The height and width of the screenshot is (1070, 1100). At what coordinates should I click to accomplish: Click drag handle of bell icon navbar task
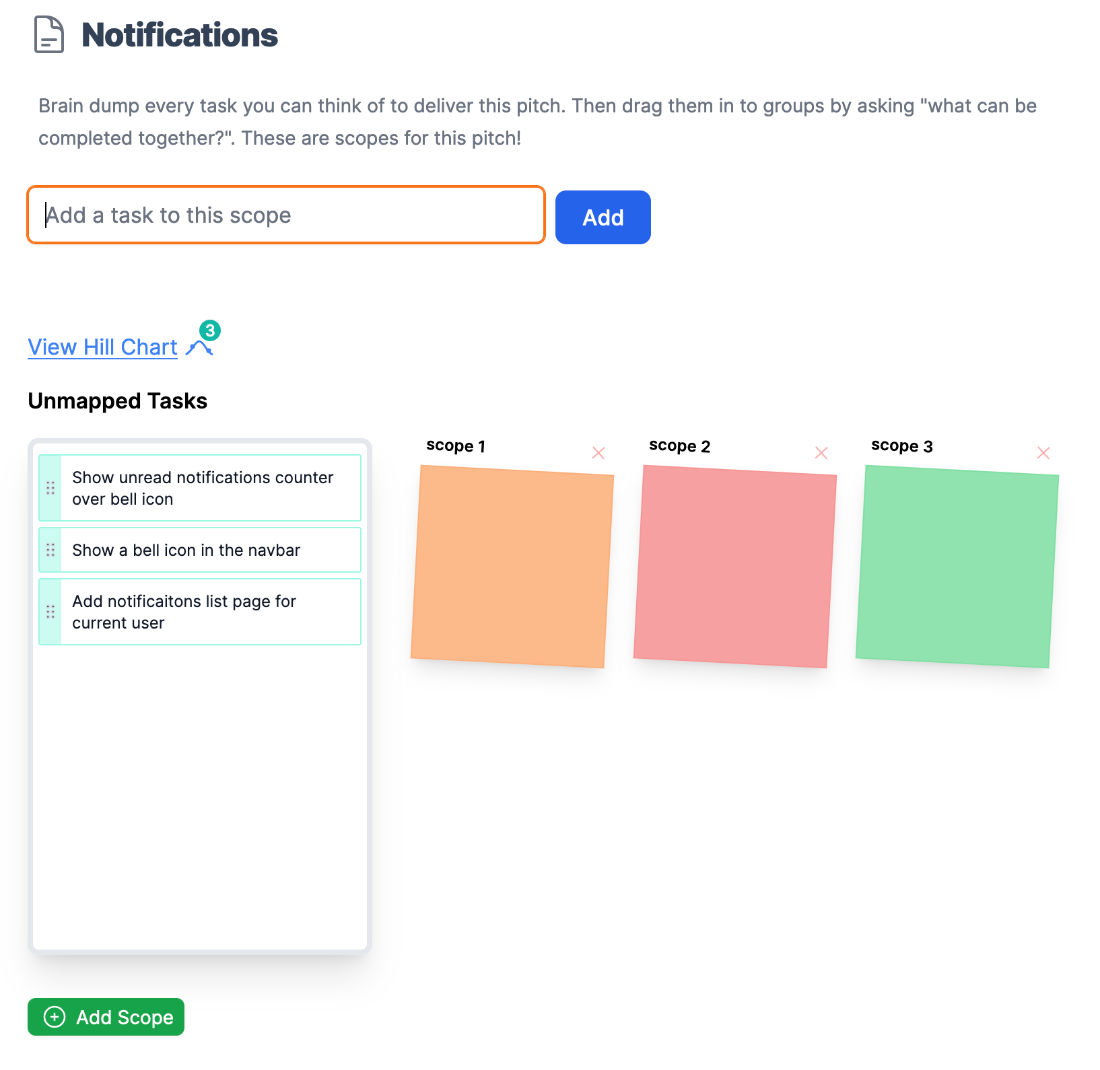point(51,550)
